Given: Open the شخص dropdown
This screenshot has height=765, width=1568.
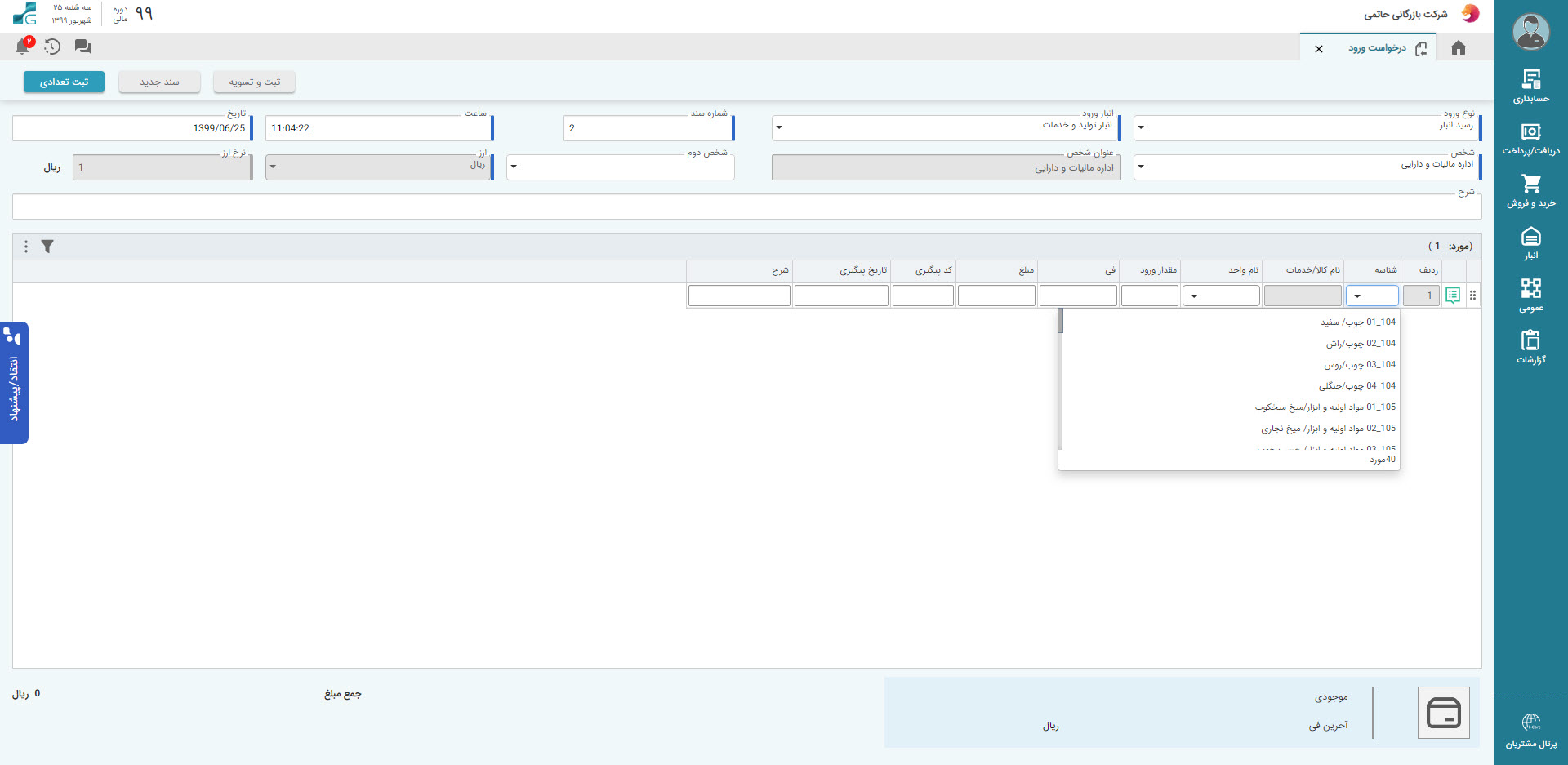Looking at the screenshot, I should pos(1307,167).
